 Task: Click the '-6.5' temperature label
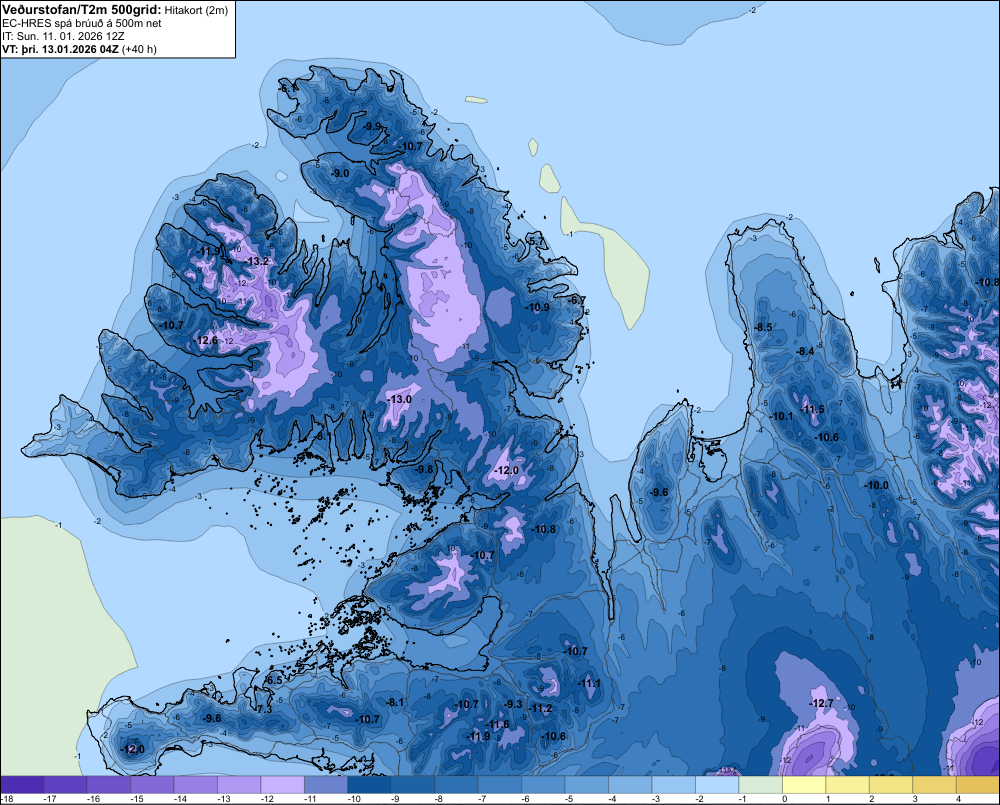[274, 681]
